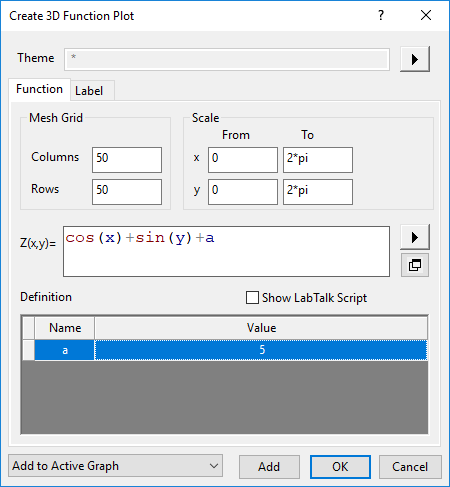Confirm with the OK button
The height and width of the screenshot is (487, 450).
(x=340, y=467)
